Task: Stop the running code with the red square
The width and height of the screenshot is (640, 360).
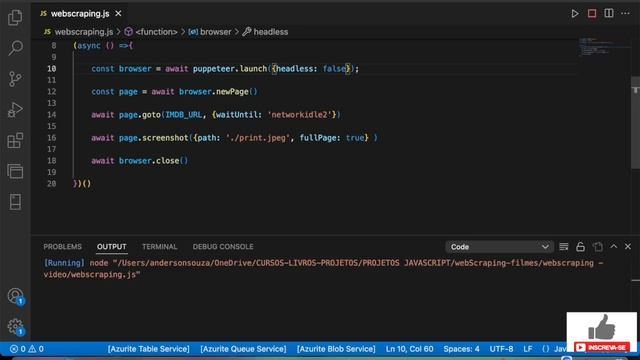Action: [592, 13]
